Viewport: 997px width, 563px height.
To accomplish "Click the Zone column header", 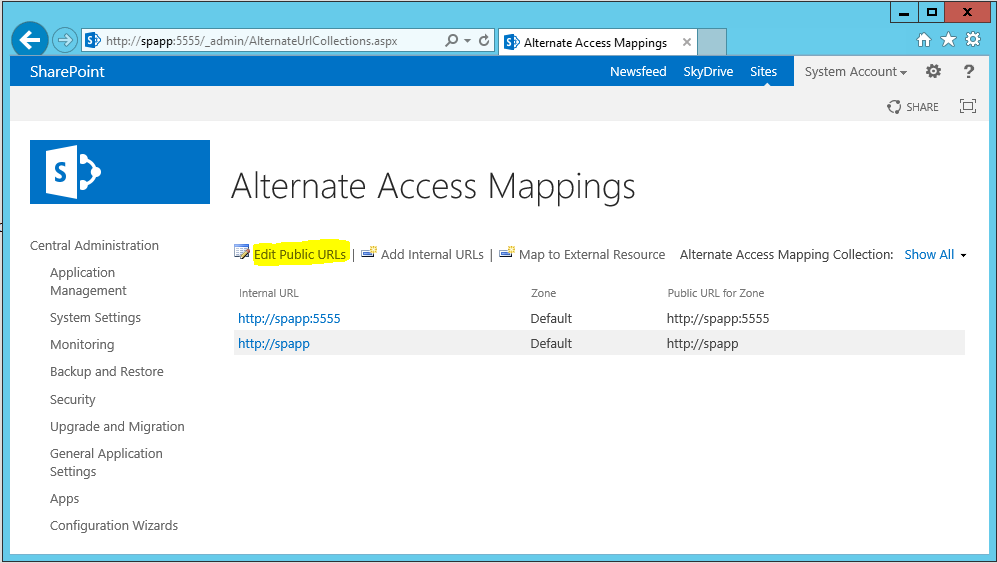I will [544, 293].
